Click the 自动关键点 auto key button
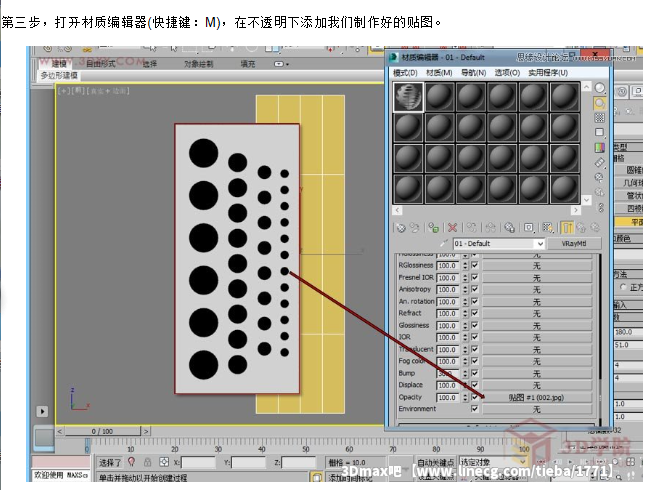 pyautogui.click(x=435, y=462)
